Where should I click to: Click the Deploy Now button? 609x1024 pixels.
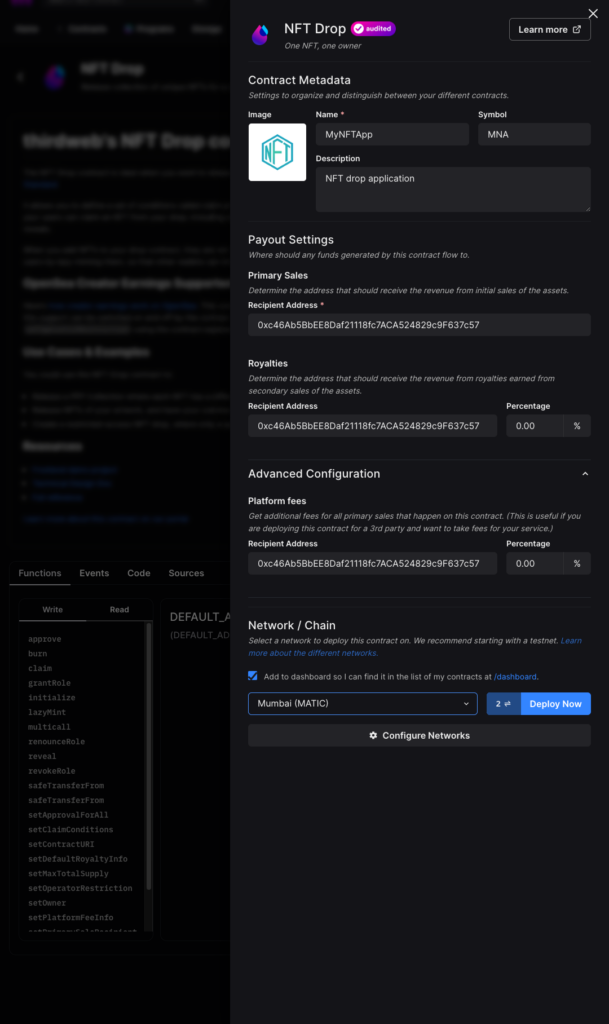click(555, 703)
